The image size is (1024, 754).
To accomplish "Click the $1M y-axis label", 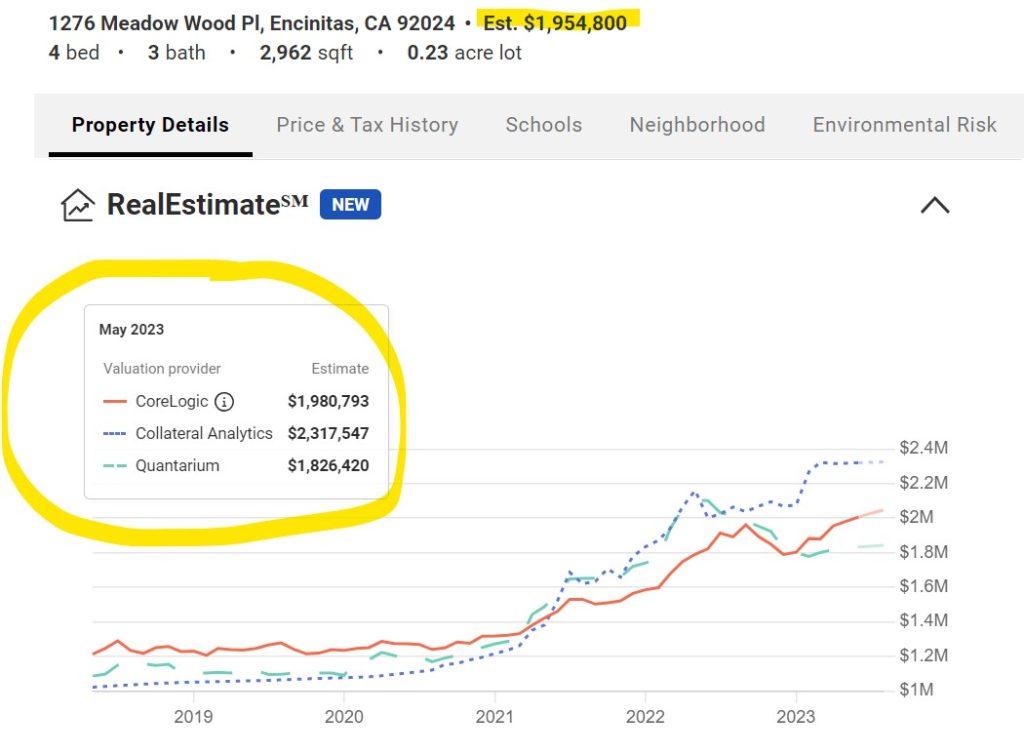I will click(916, 689).
